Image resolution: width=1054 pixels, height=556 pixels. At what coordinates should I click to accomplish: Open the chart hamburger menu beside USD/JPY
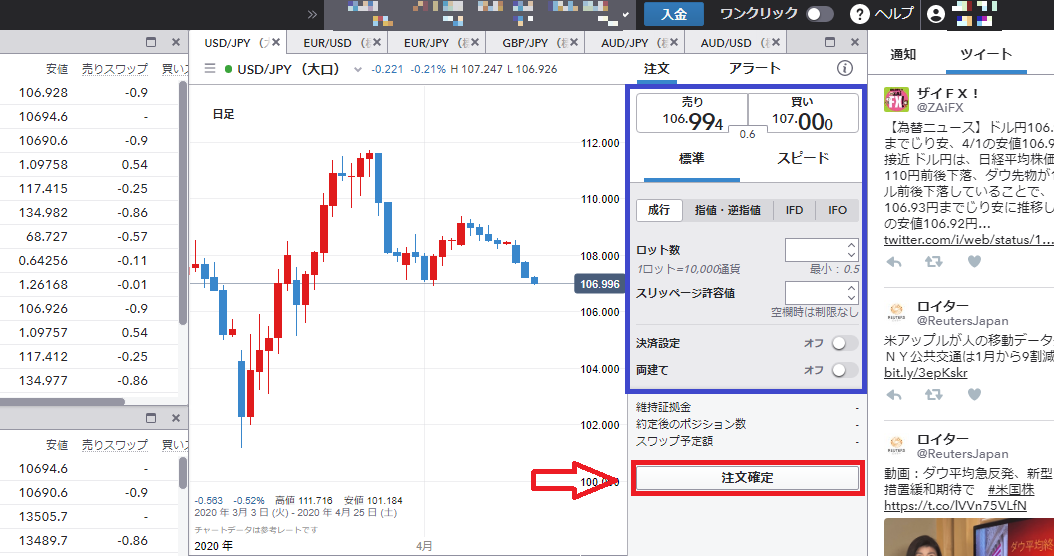210,69
